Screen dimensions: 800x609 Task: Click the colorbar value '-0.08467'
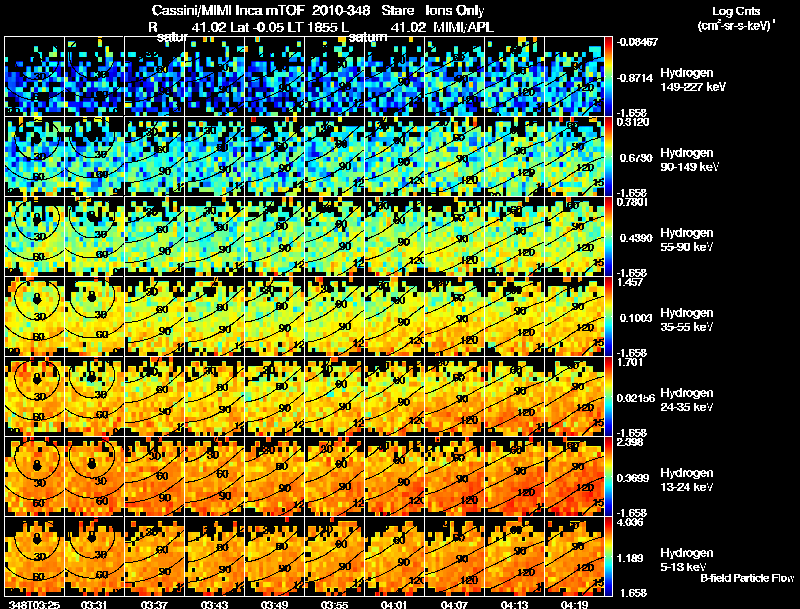pyautogui.click(x=637, y=42)
